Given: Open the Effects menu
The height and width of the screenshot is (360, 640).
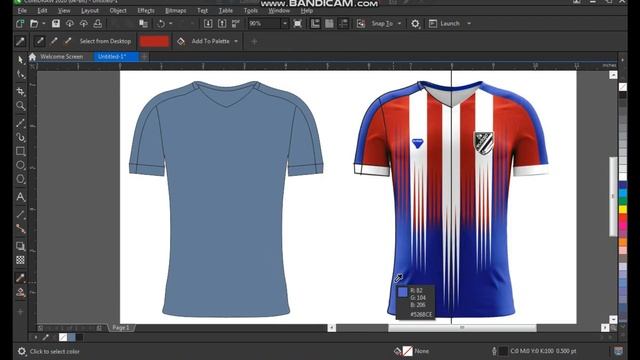Looking at the screenshot, I should (x=146, y=11).
